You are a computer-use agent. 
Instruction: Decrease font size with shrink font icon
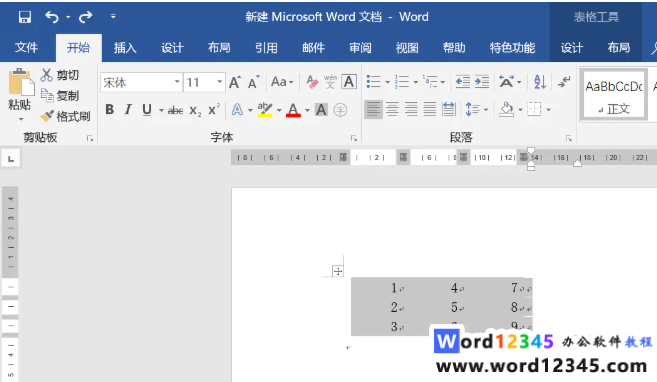point(253,82)
